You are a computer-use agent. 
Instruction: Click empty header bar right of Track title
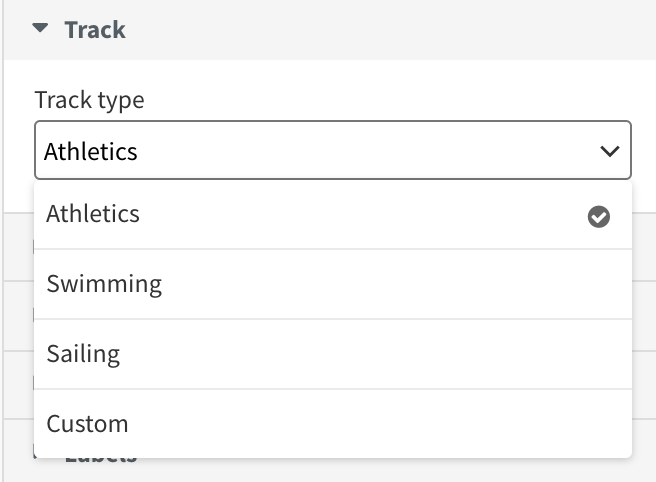391,30
